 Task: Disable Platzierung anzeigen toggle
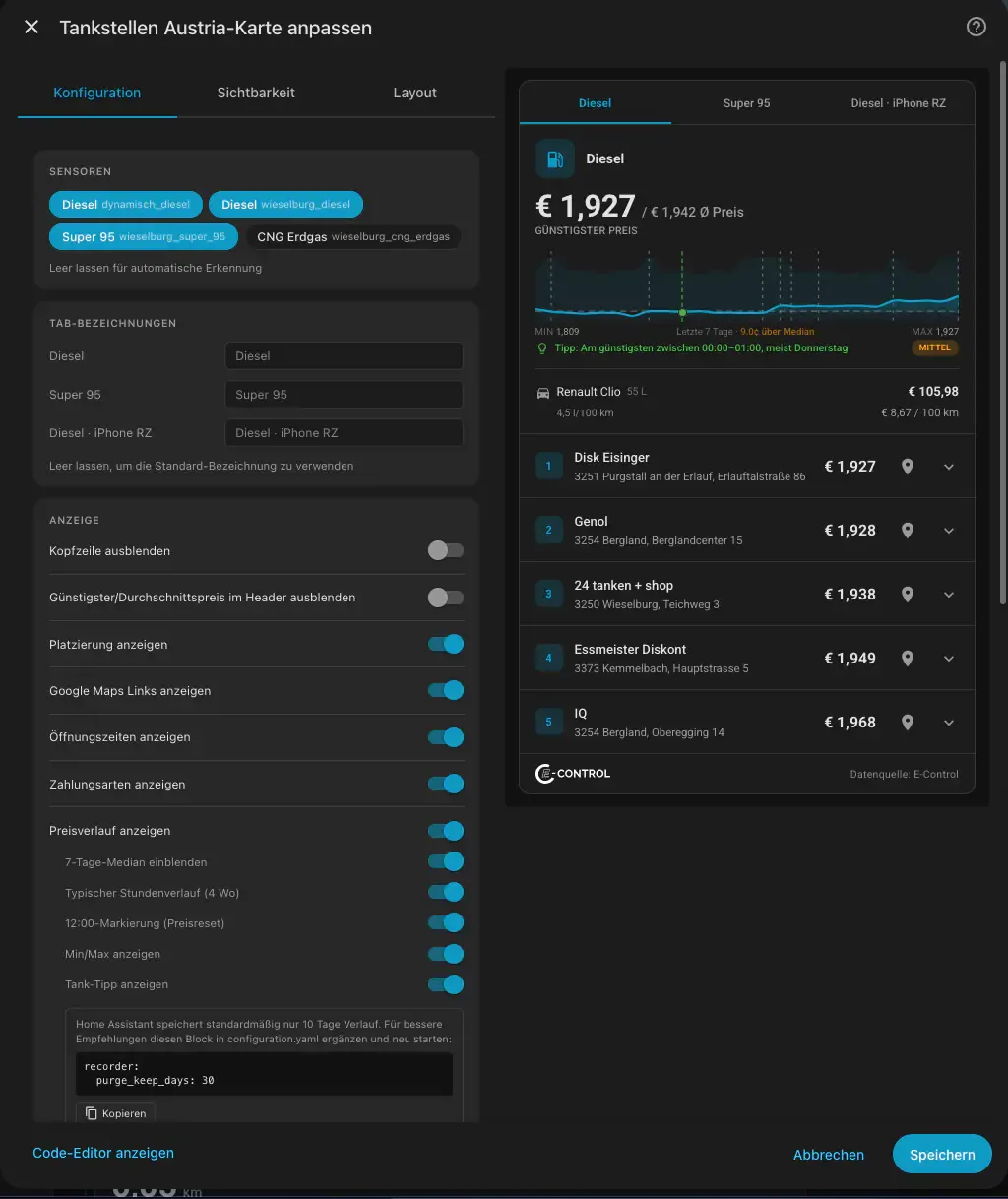pos(446,645)
